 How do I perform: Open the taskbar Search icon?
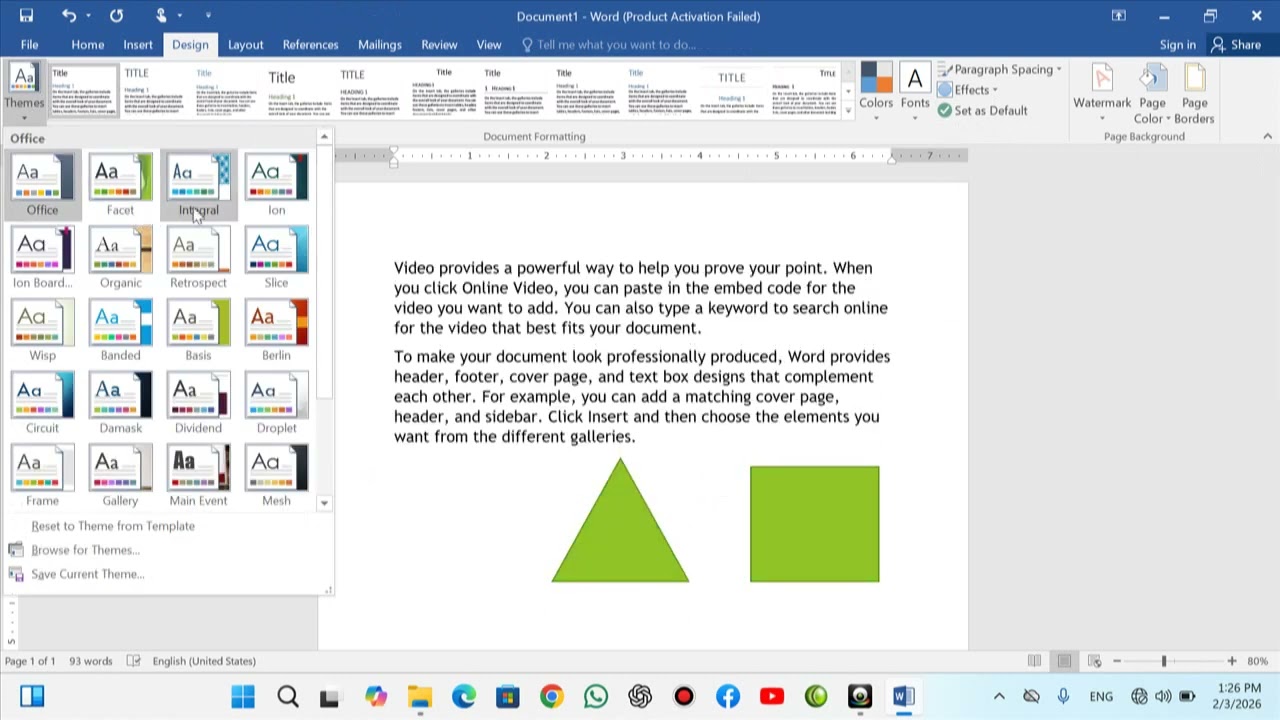[288, 696]
